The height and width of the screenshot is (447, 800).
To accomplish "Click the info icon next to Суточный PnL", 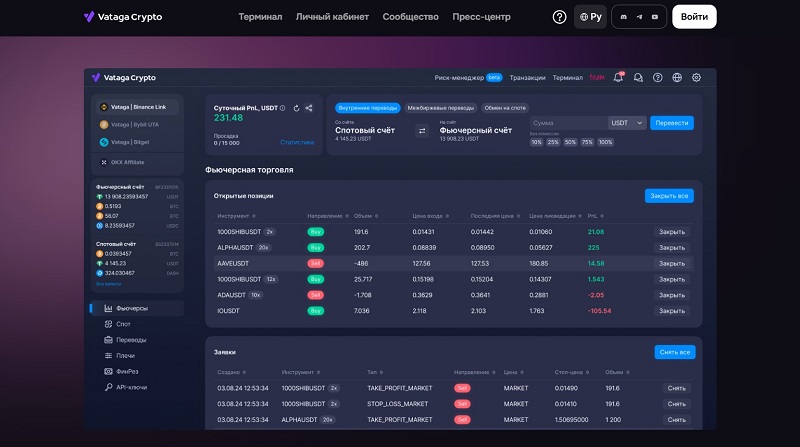I will (x=283, y=108).
